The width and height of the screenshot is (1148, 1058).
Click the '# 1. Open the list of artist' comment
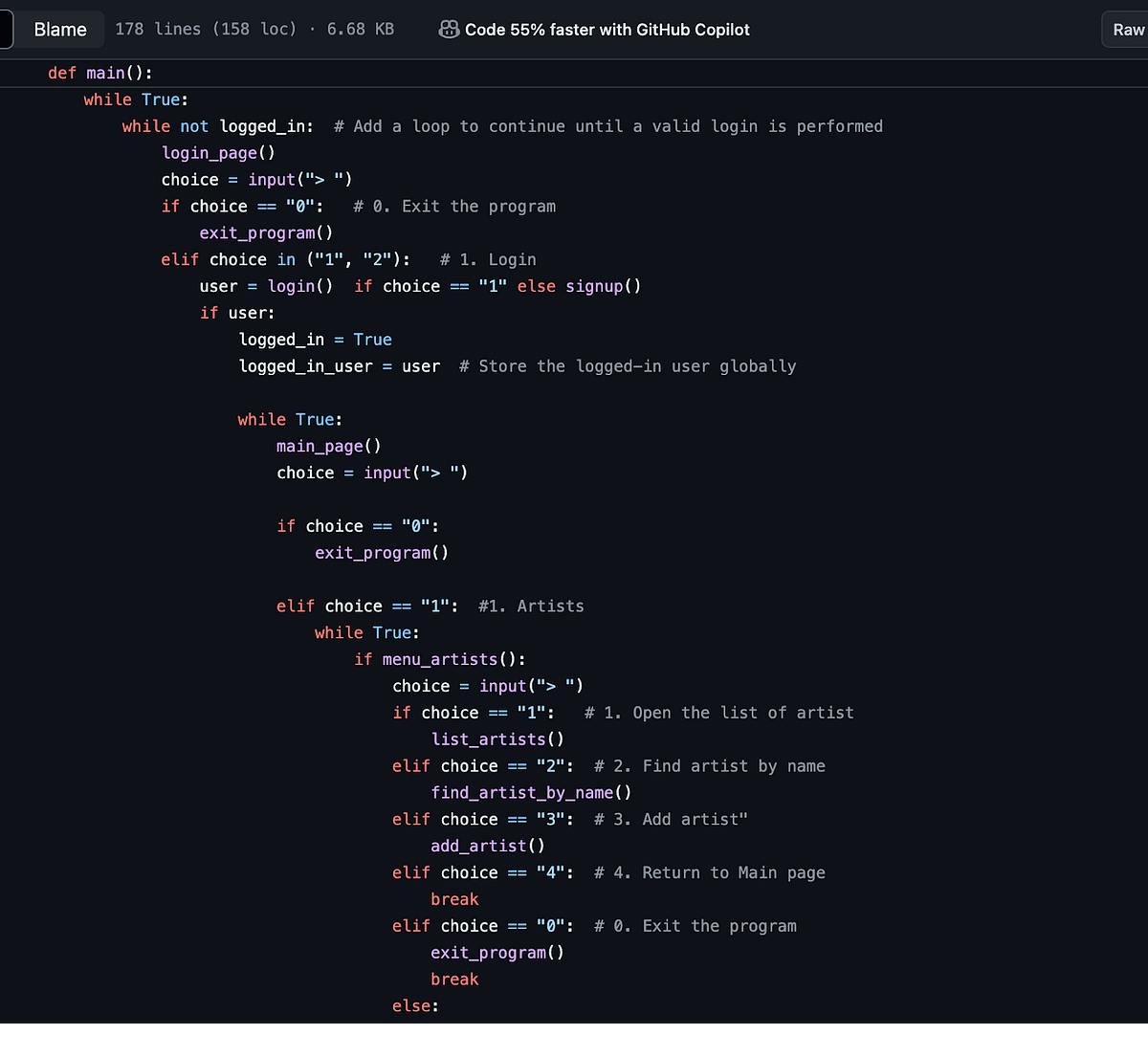[x=719, y=714]
